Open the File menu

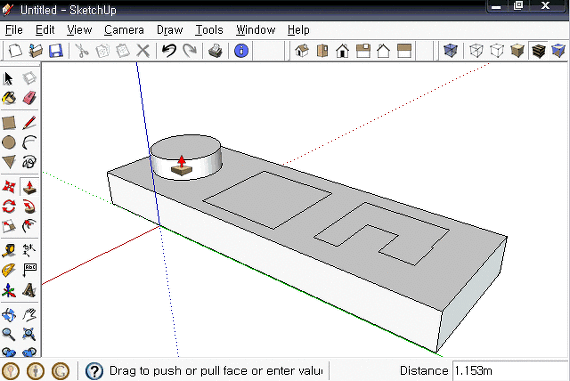tap(14, 30)
